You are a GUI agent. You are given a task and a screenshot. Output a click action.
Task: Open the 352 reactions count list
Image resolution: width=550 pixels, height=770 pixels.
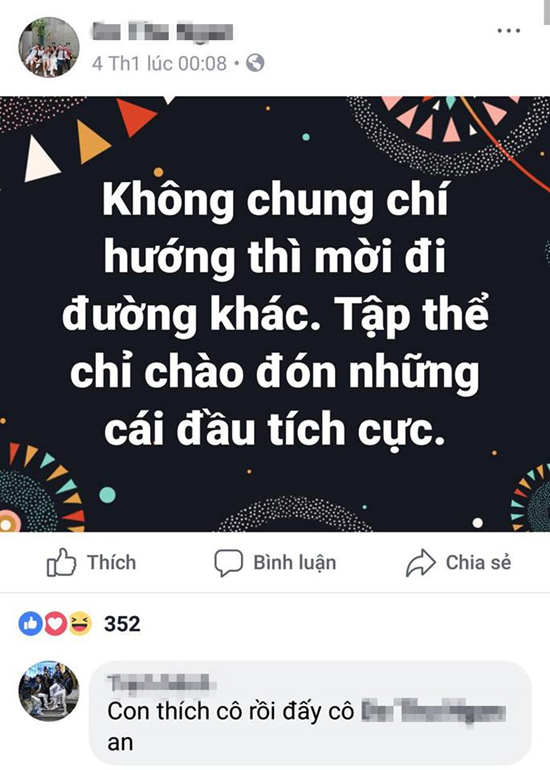122,624
